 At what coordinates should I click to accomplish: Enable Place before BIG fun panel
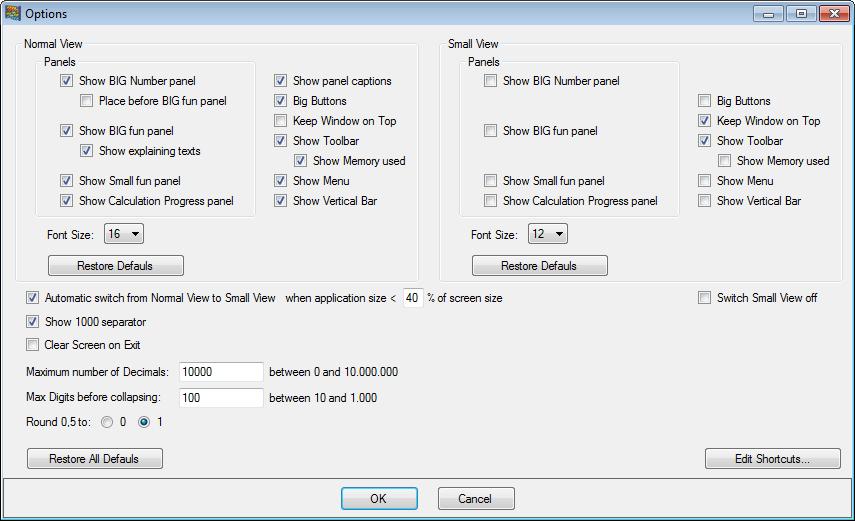87,101
